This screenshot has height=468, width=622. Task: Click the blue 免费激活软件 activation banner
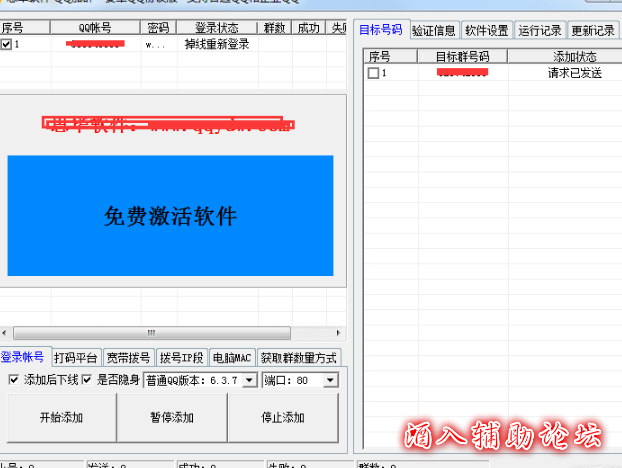click(x=170, y=215)
